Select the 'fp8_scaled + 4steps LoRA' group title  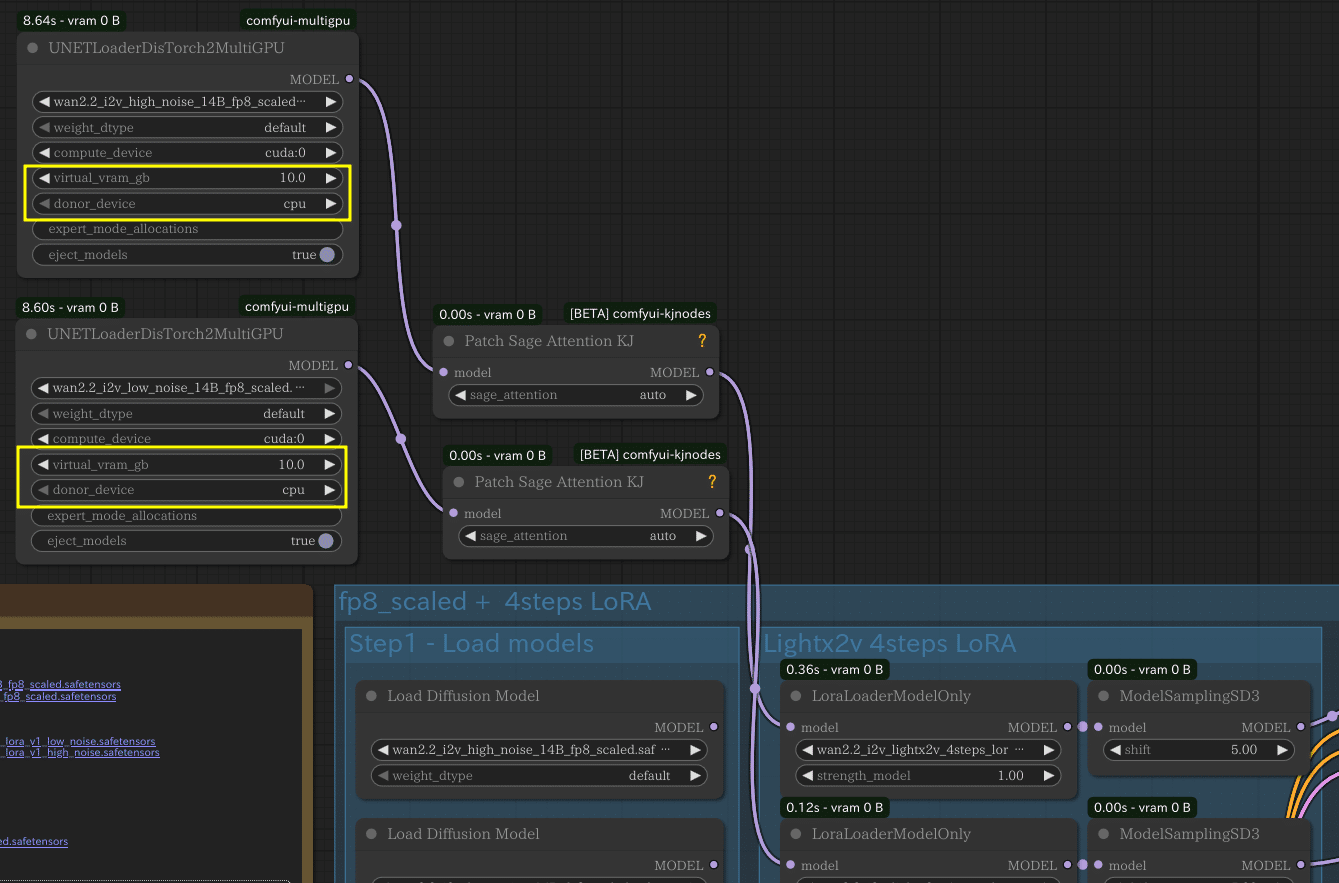(495, 601)
